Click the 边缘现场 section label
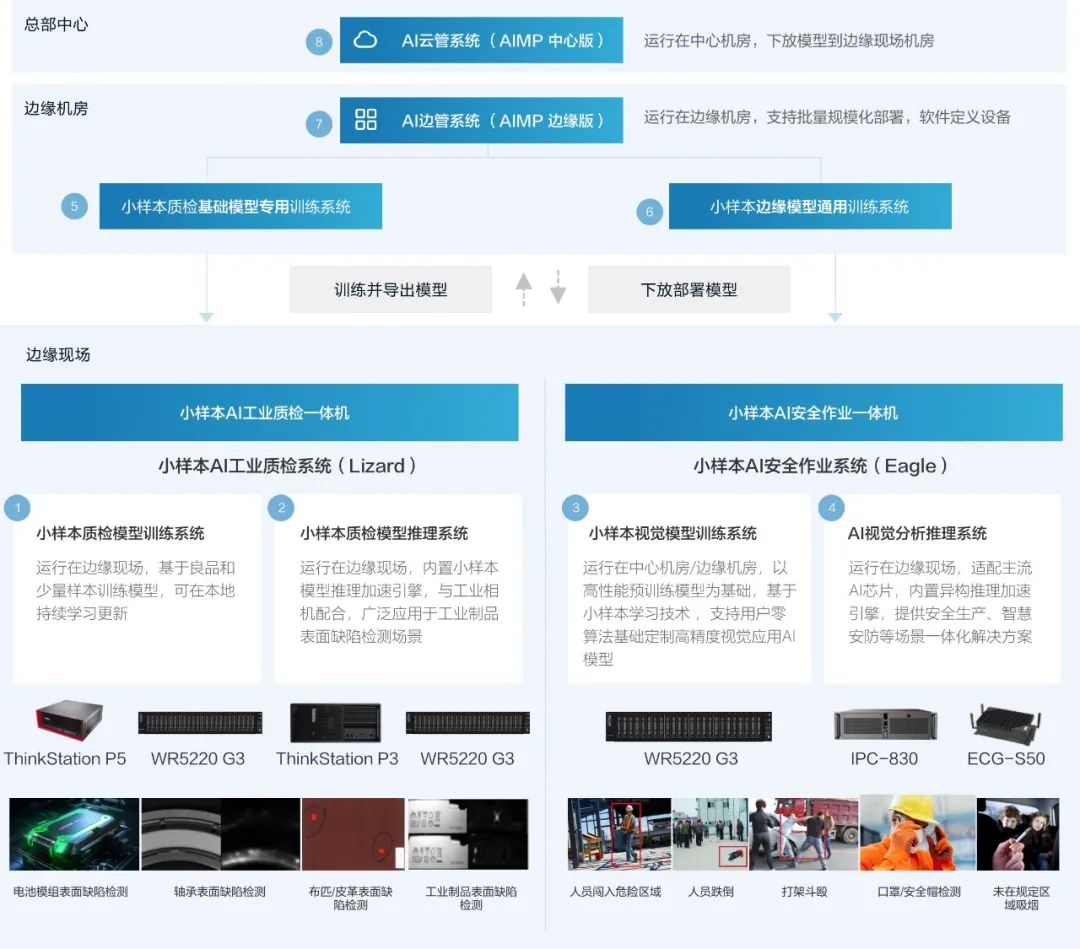Viewport: 1080px width, 949px height. point(58,355)
